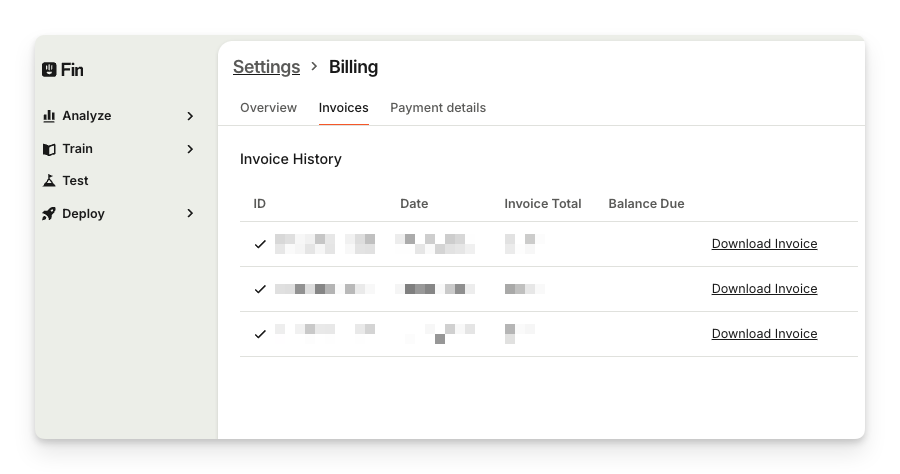Click the Invoice Total column header

click(x=542, y=204)
